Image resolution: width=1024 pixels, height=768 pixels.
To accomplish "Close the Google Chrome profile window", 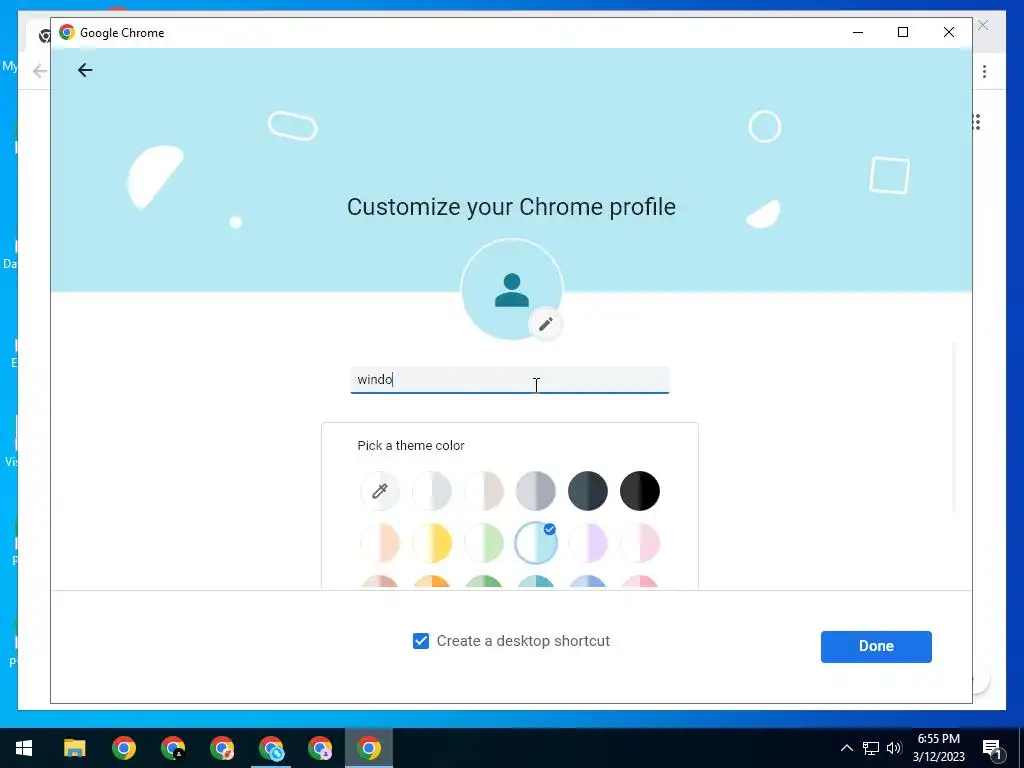I will tap(949, 32).
